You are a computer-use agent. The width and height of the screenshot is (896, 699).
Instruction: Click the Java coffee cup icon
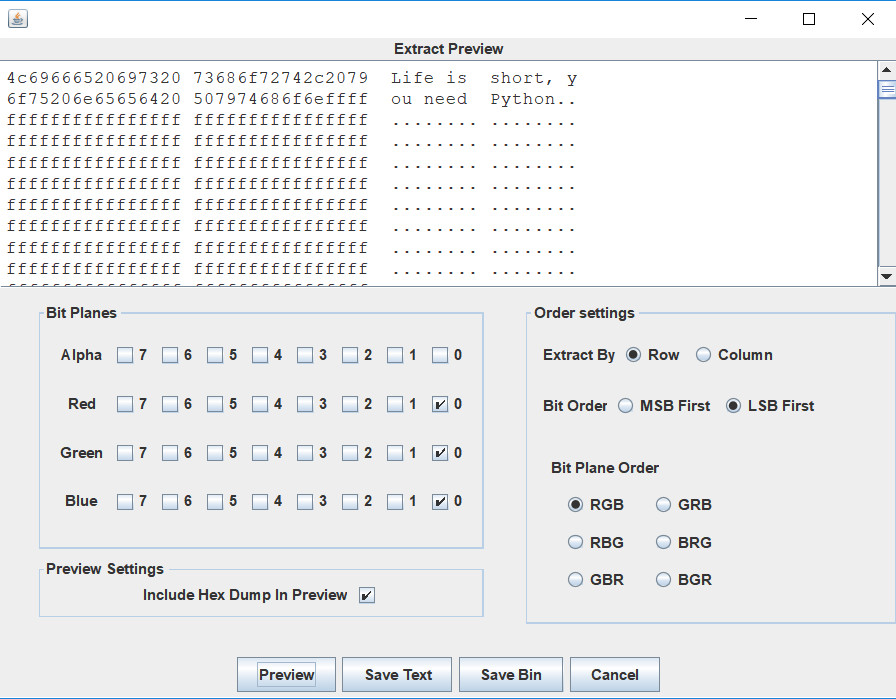pos(17,18)
